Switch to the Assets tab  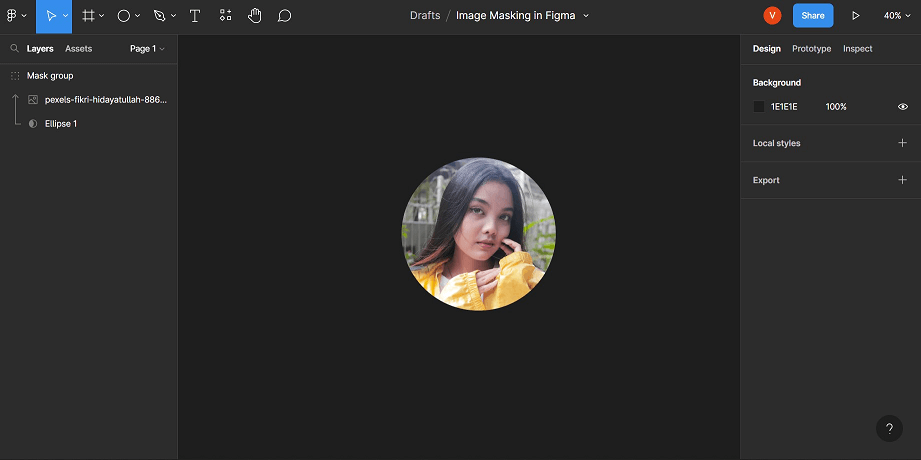79,49
